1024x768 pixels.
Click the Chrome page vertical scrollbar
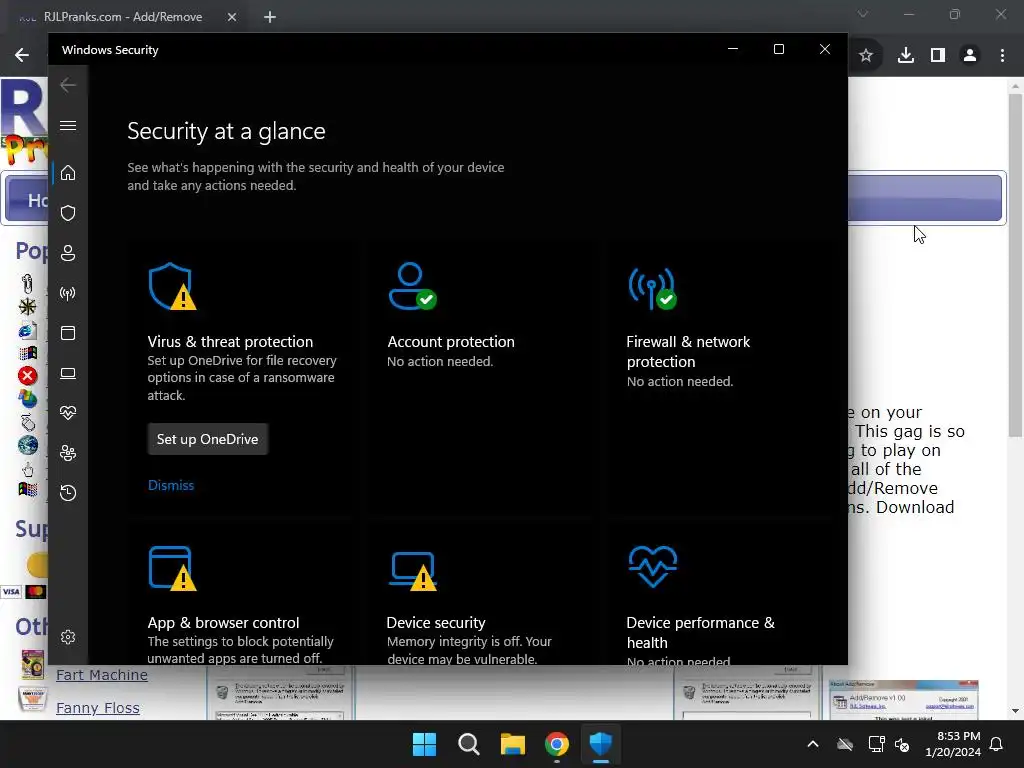click(x=1015, y=266)
